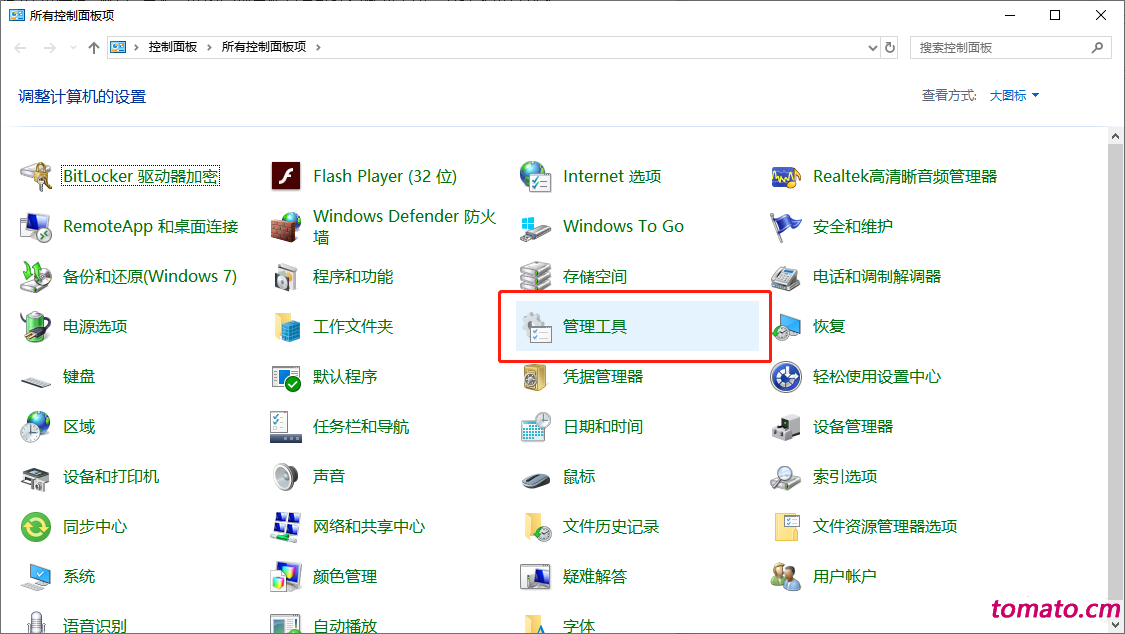Open the 网络和共享中心 icon
The height and width of the screenshot is (634, 1125).
(x=286, y=527)
